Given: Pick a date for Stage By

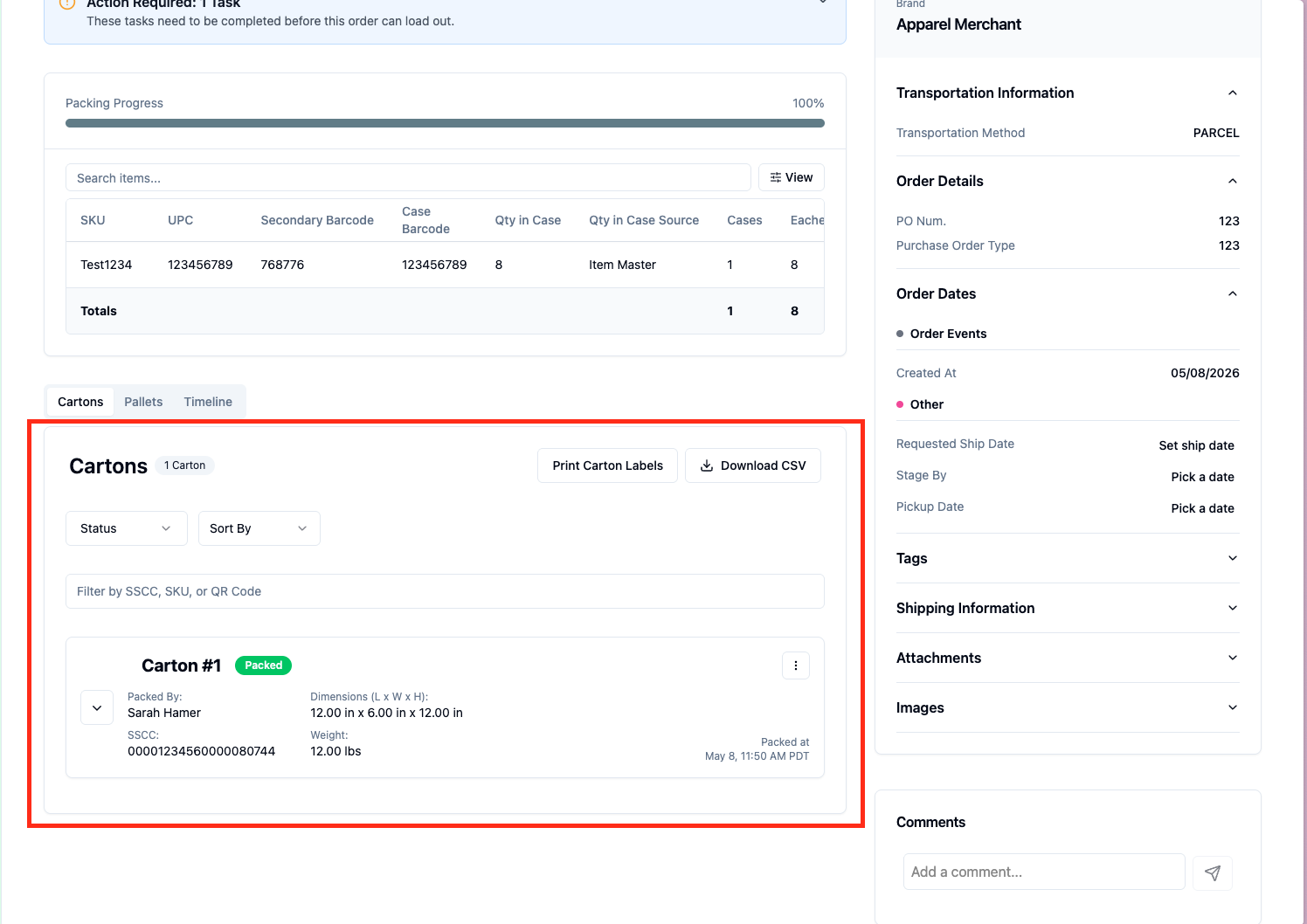Looking at the screenshot, I should tap(1202, 477).
